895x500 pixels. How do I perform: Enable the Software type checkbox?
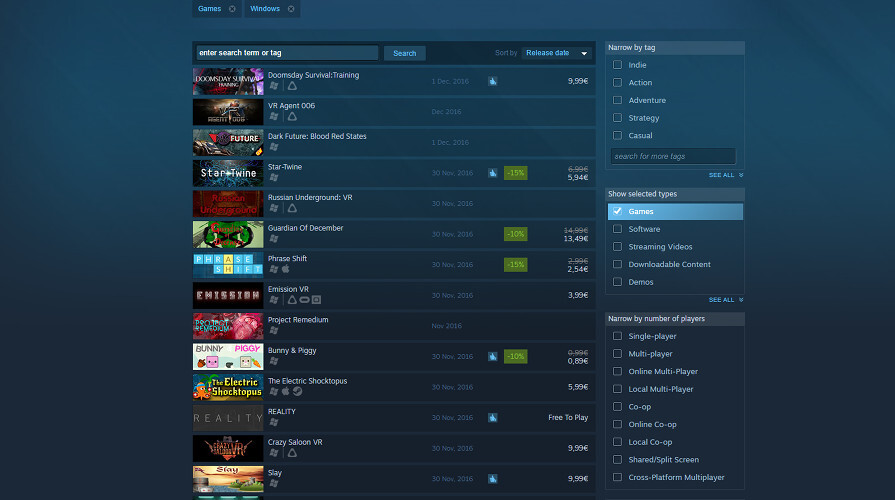pyautogui.click(x=618, y=229)
